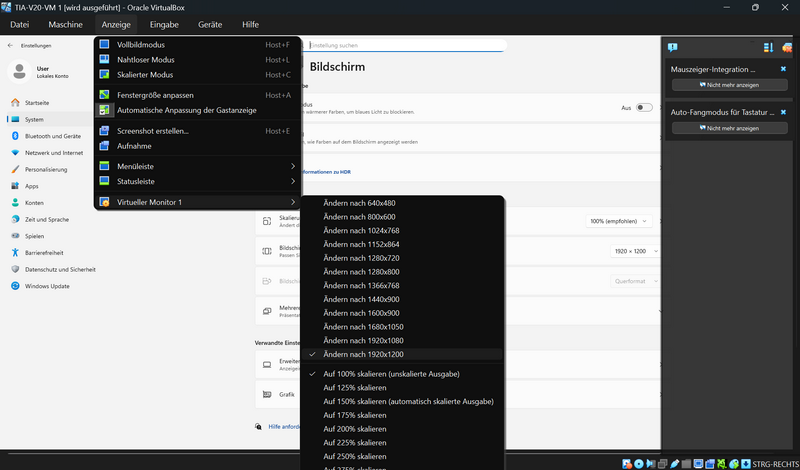Click the sort notifications icon
Viewport: 800px width, 470px height.
pyautogui.click(x=768, y=47)
